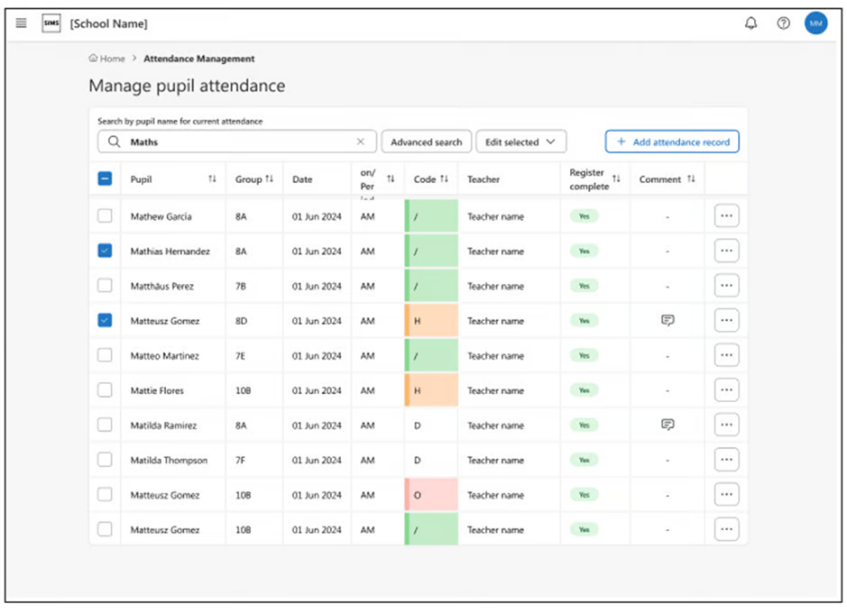Click the SIMS logo icon
The height and width of the screenshot is (613, 847).
coord(51,23)
